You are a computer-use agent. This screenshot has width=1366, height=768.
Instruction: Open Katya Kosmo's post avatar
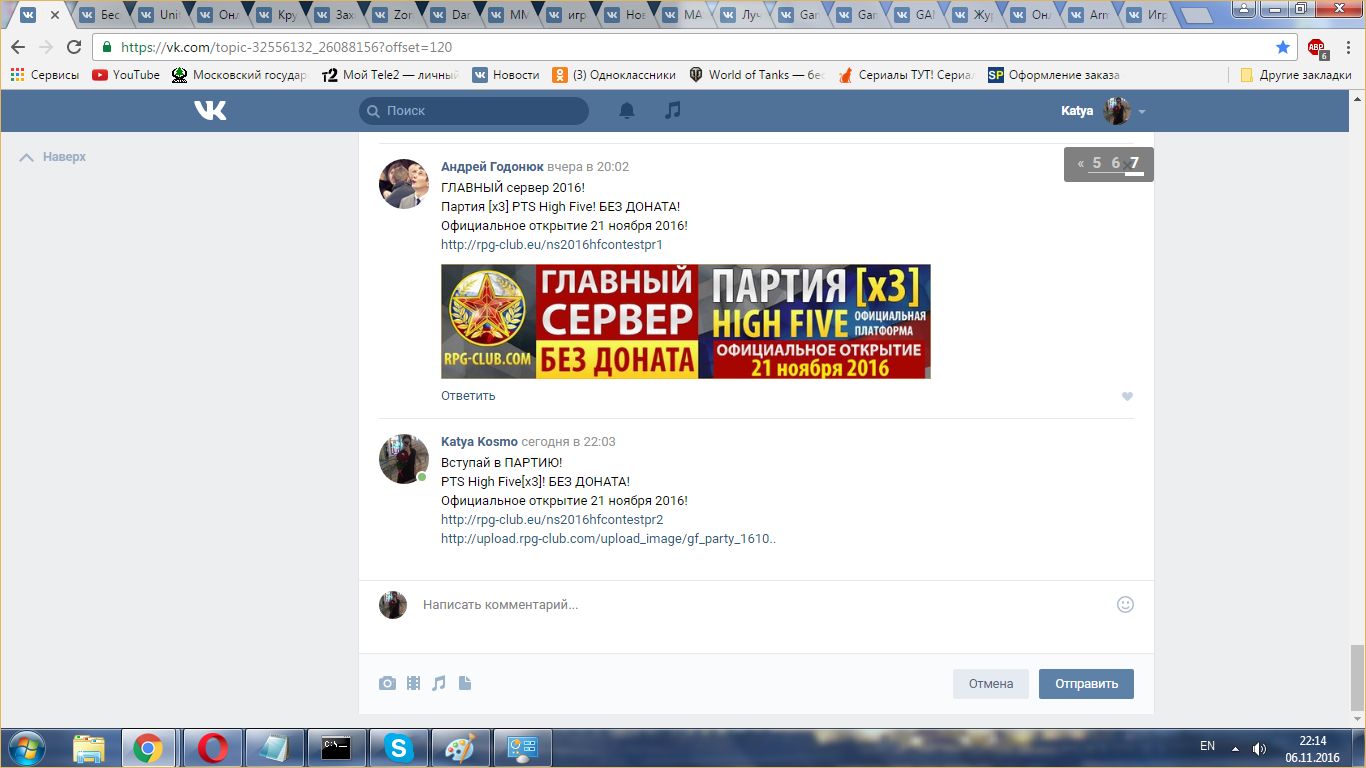404,459
